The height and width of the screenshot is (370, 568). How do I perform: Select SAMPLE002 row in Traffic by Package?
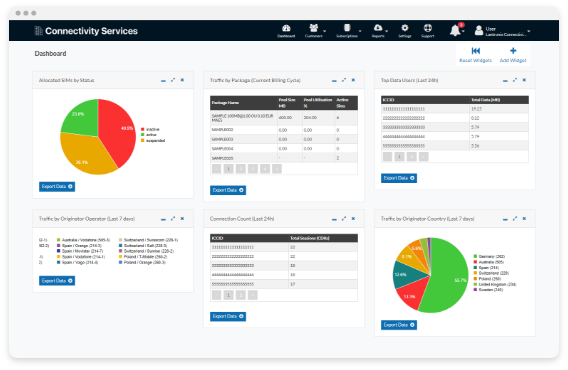pyautogui.click(x=284, y=130)
